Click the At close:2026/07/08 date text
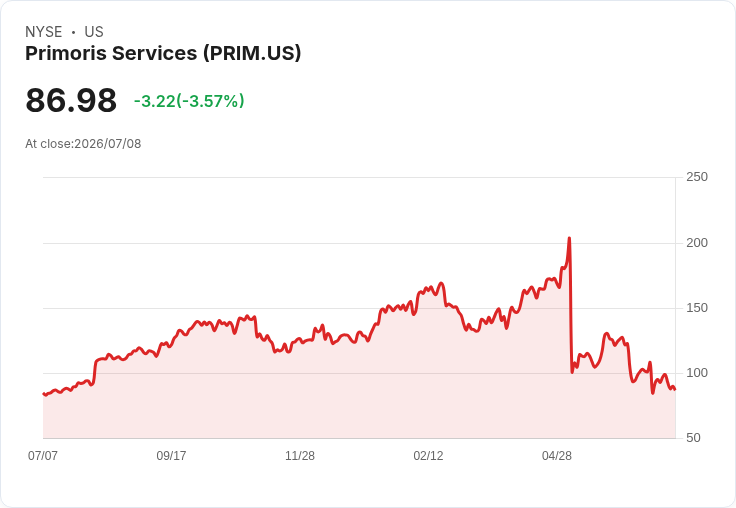The width and height of the screenshot is (736, 508). tap(83, 144)
